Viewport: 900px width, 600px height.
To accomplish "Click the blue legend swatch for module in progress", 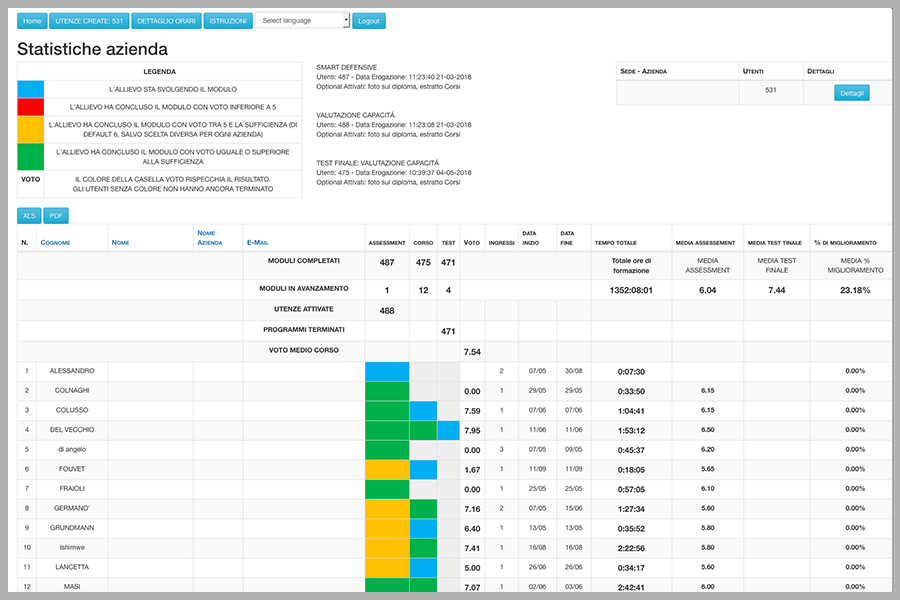I will coord(30,89).
